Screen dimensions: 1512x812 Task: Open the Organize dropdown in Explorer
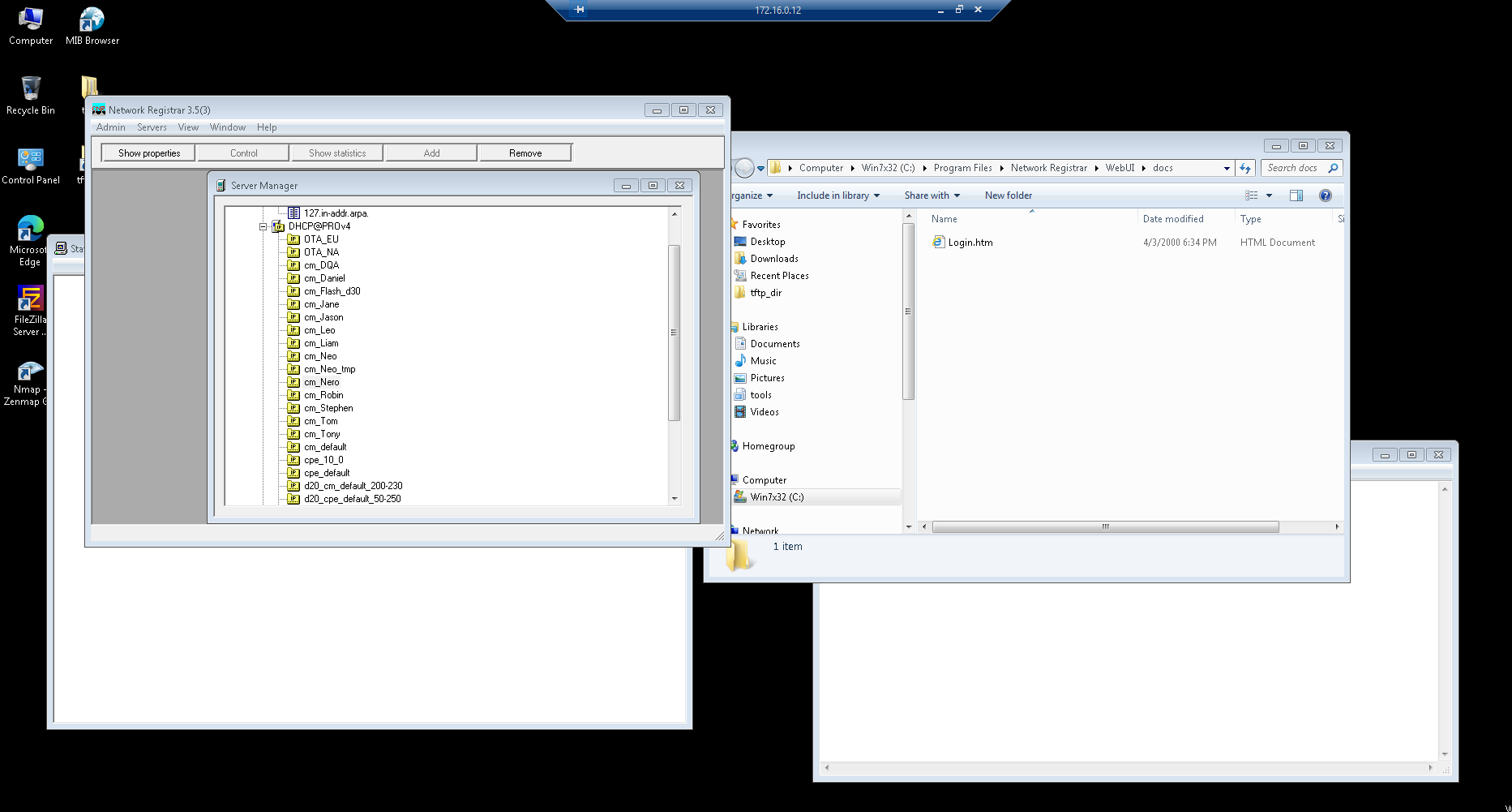point(751,195)
